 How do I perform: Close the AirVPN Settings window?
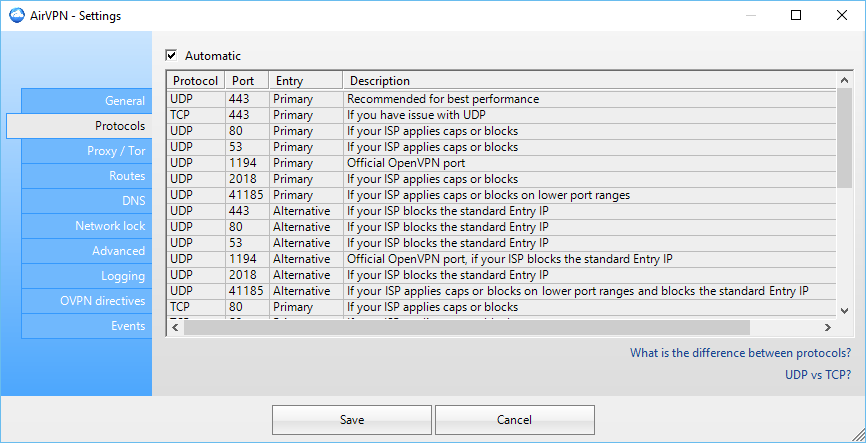coord(842,15)
